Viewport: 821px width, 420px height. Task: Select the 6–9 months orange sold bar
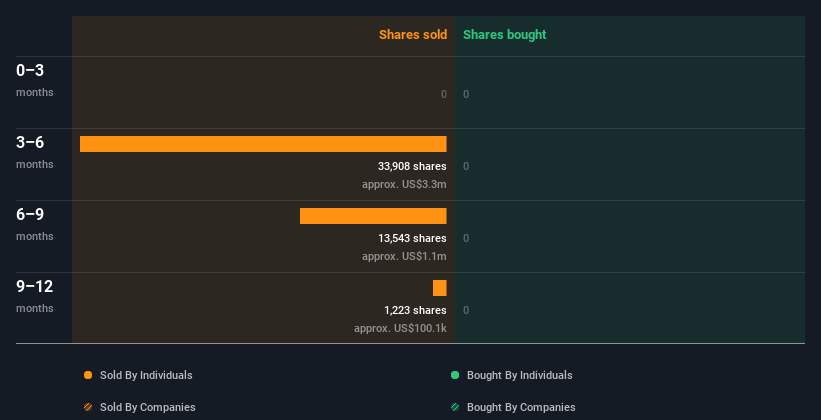click(373, 216)
